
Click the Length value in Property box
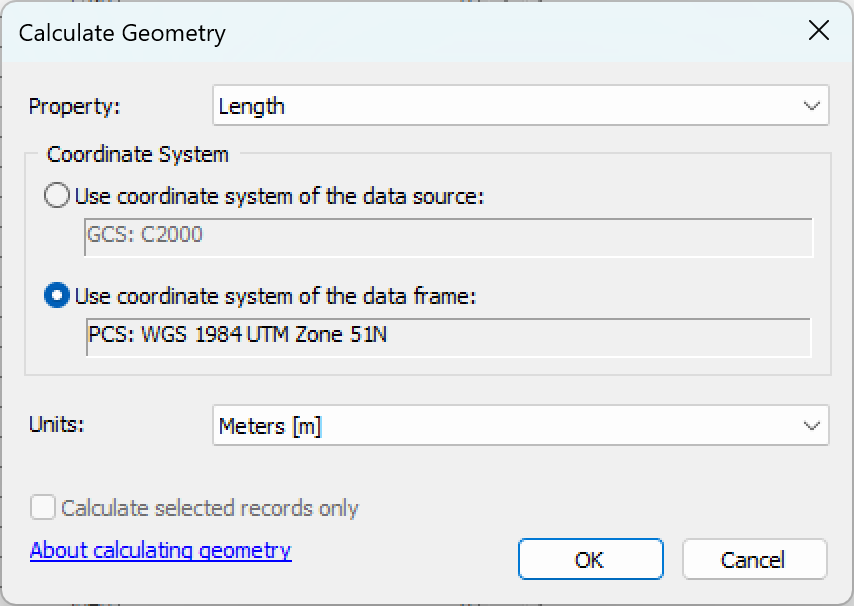point(251,106)
